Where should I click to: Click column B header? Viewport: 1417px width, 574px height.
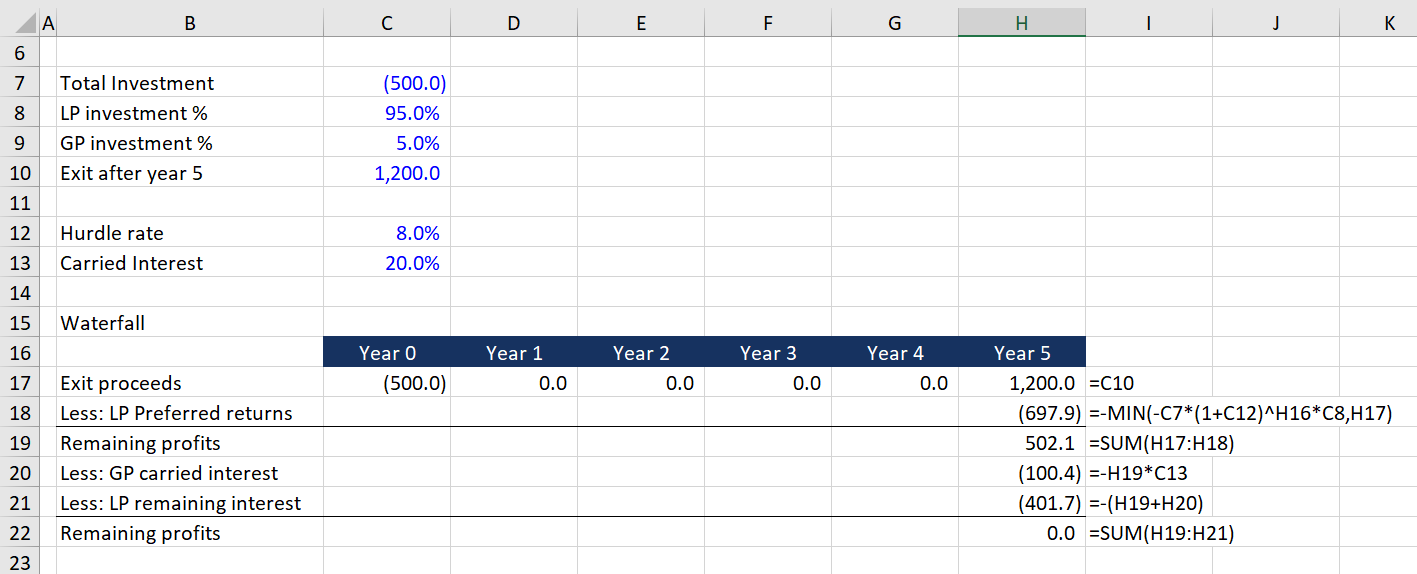[x=190, y=23]
